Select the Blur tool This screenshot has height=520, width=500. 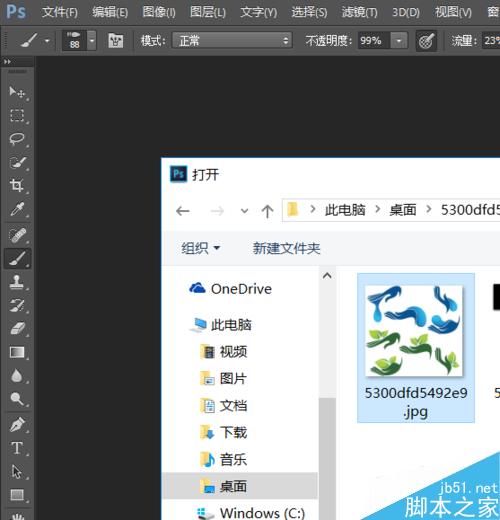coord(17,375)
